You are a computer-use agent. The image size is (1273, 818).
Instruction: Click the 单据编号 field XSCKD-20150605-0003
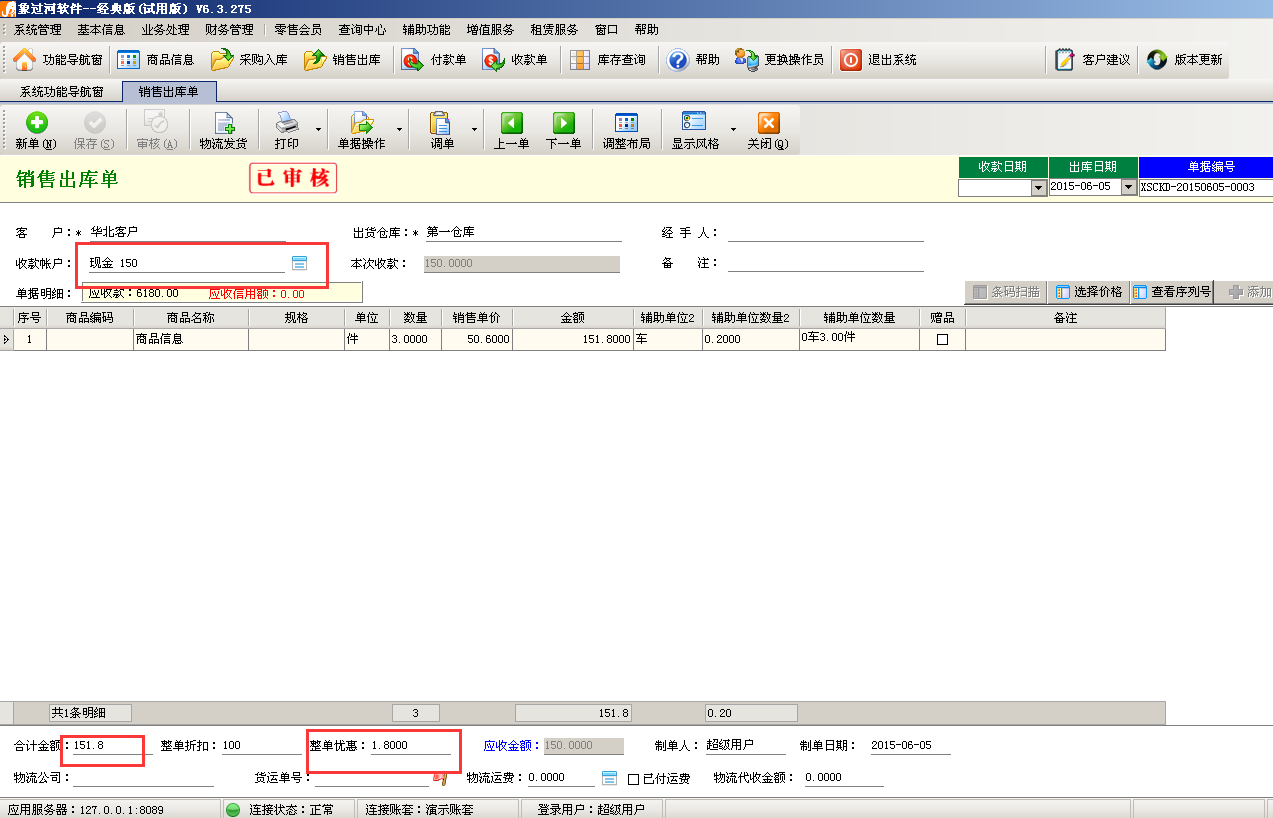pos(1205,187)
